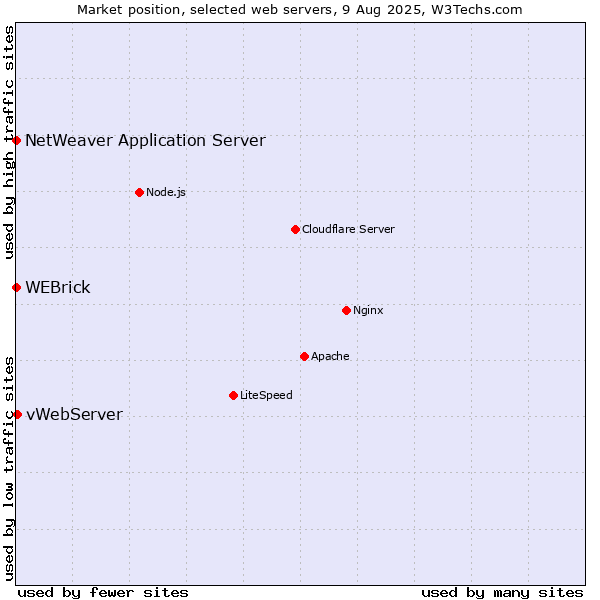Click the vWebServer red data point
600x600 pixels.
click(18, 414)
